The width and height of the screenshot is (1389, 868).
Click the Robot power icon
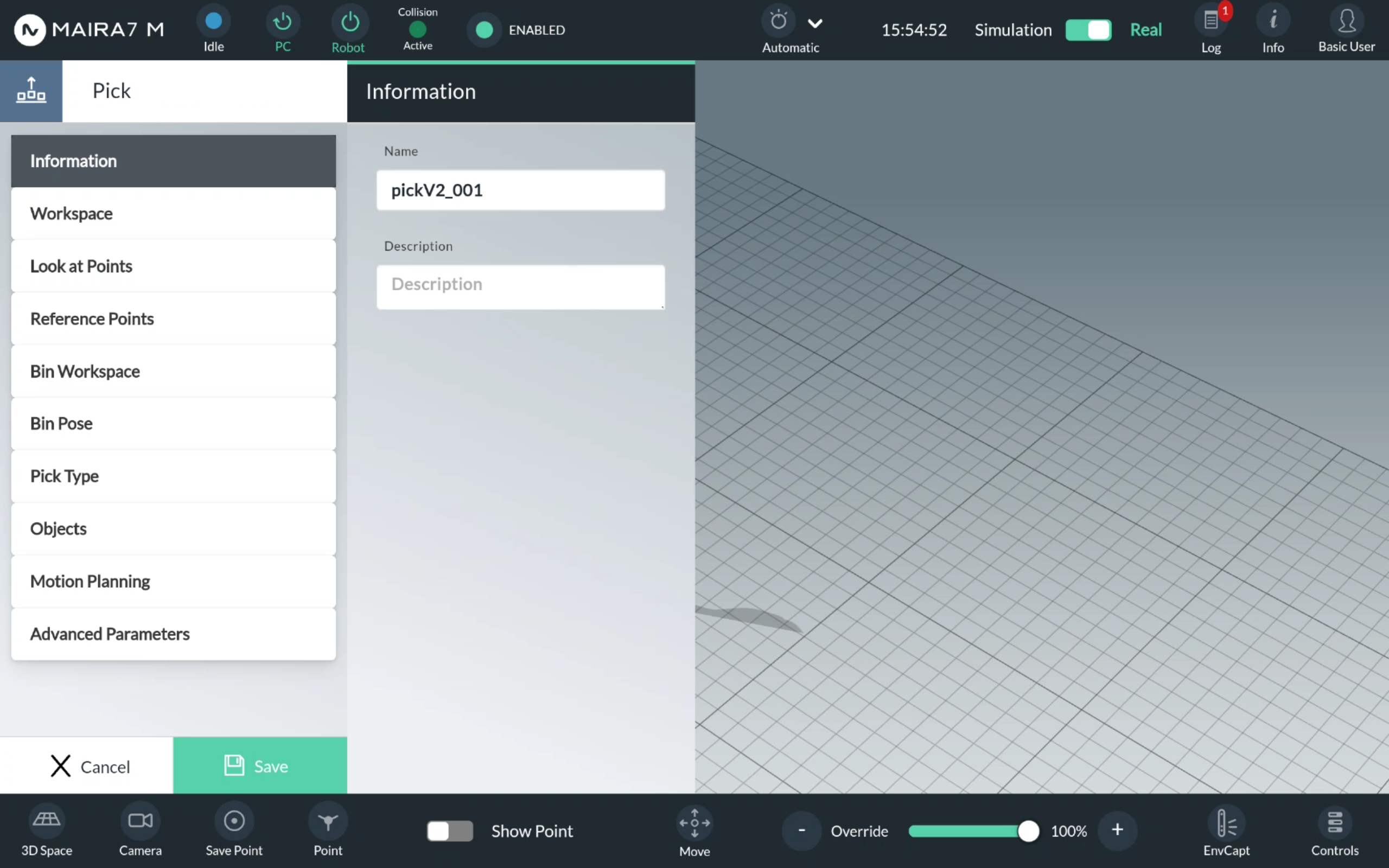click(x=349, y=22)
